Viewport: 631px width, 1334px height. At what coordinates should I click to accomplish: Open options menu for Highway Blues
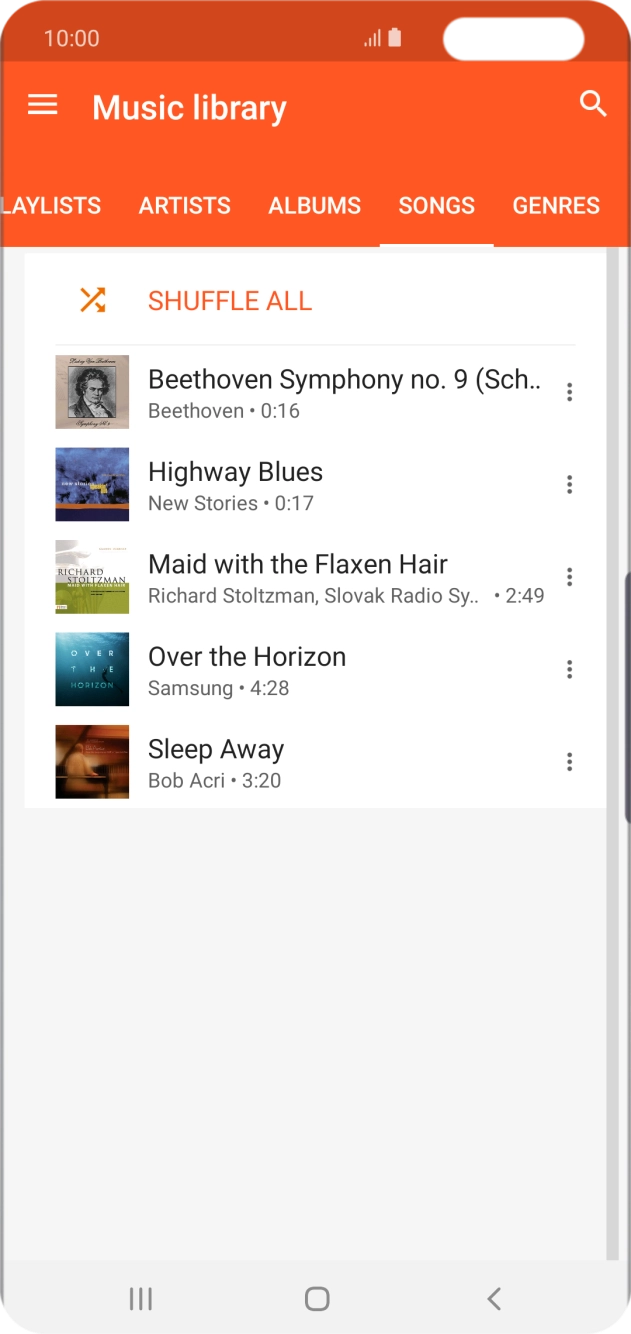[x=569, y=484]
